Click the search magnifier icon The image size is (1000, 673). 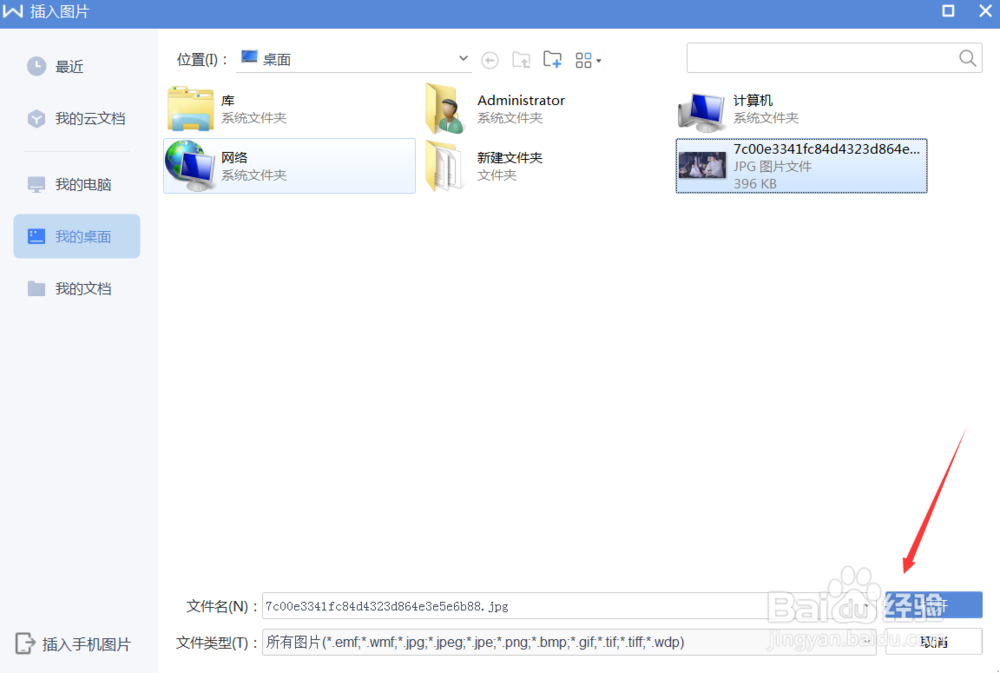(966, 58)
